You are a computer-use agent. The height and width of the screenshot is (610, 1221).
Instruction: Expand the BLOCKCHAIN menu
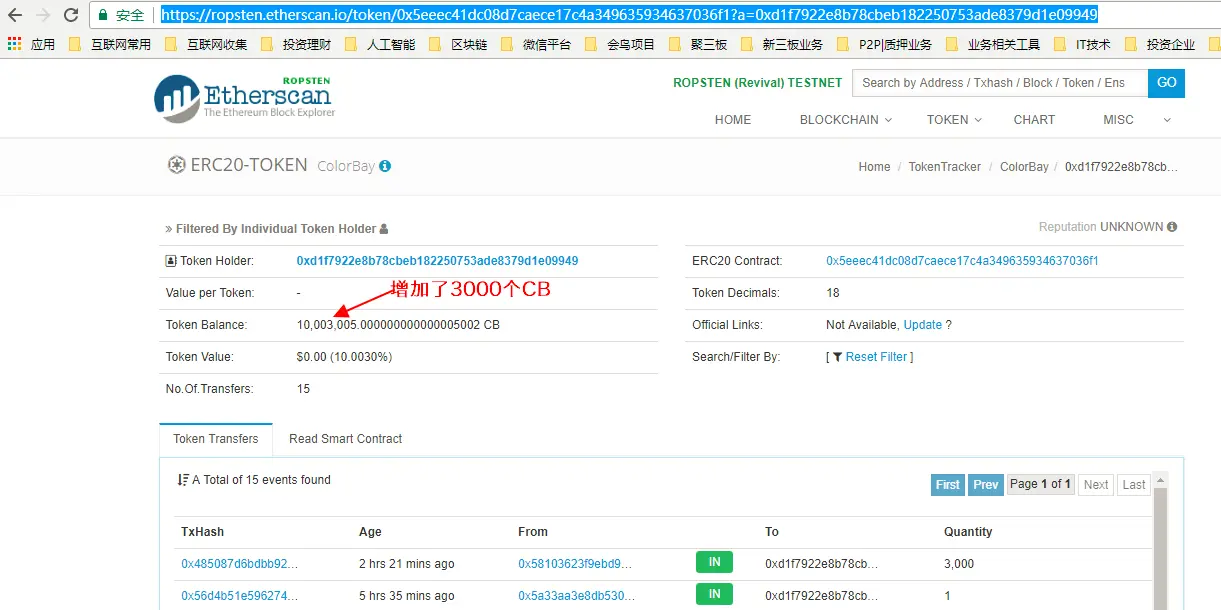click(x=846, y=120)
